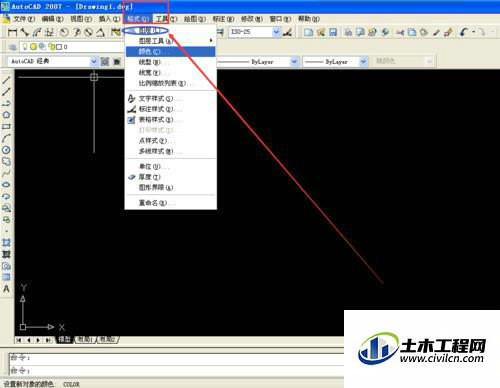Select the Rectangle draw tool
The height and width of the screenshot is (388, 500).
[x=6, y=126]
